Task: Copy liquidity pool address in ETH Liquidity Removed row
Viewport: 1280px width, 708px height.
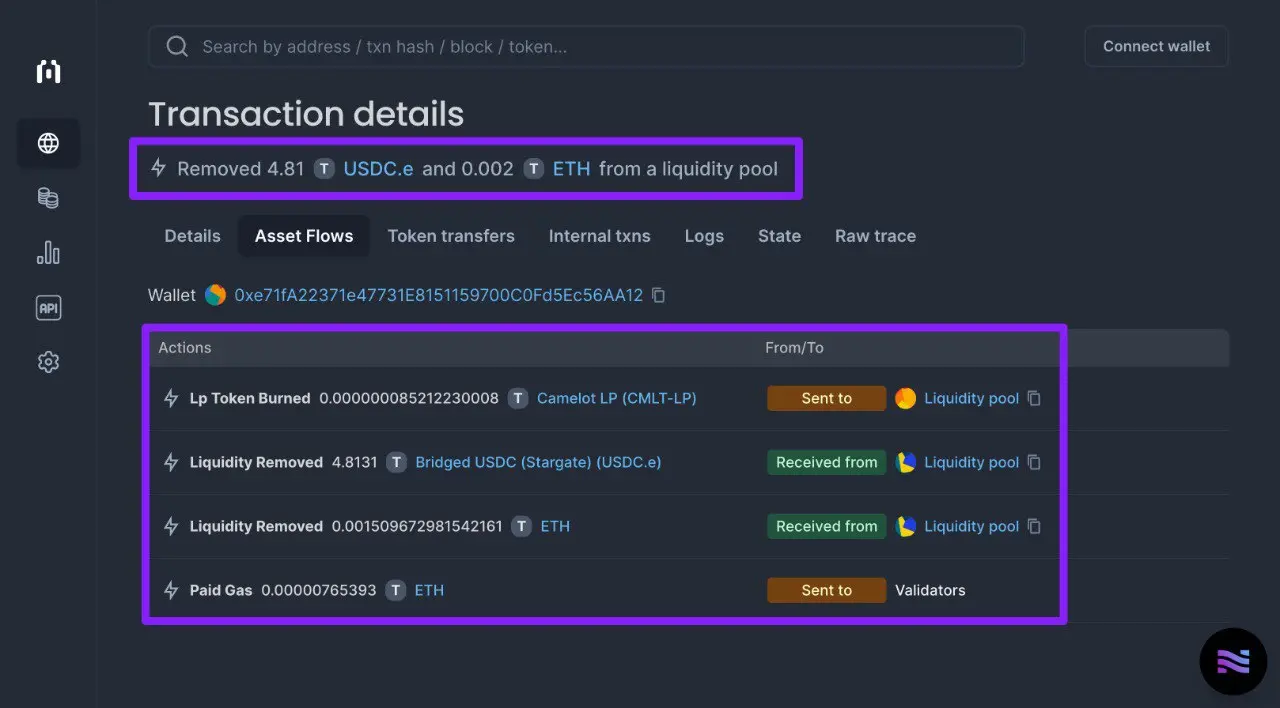Action: pyautogui.click(x=1034, y=526)
